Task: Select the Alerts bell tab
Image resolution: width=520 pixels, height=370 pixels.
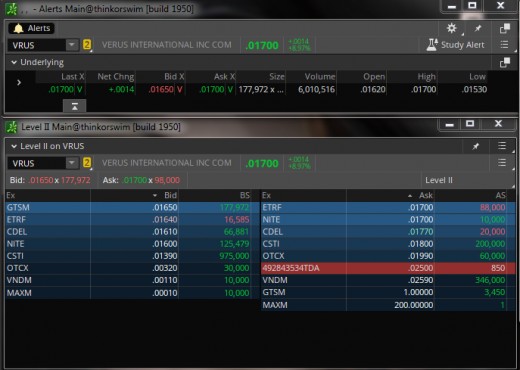Action: (x=31, y=28)
